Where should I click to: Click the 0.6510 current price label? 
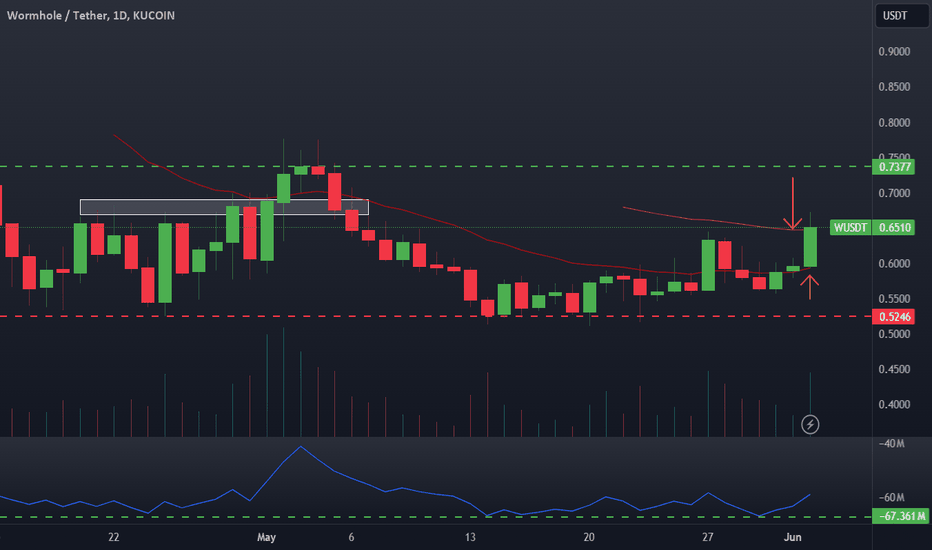pyautogui.click(x=893, y=227)
